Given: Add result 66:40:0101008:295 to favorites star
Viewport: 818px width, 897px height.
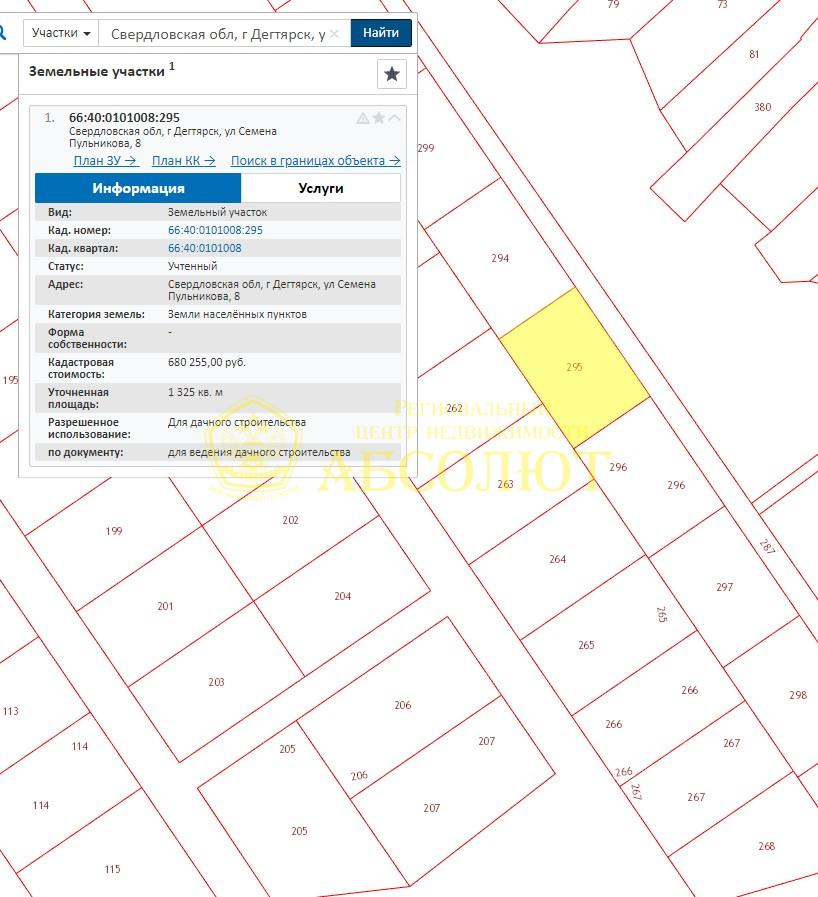Looking at the screenshot, I should click(x=379, y=118).
